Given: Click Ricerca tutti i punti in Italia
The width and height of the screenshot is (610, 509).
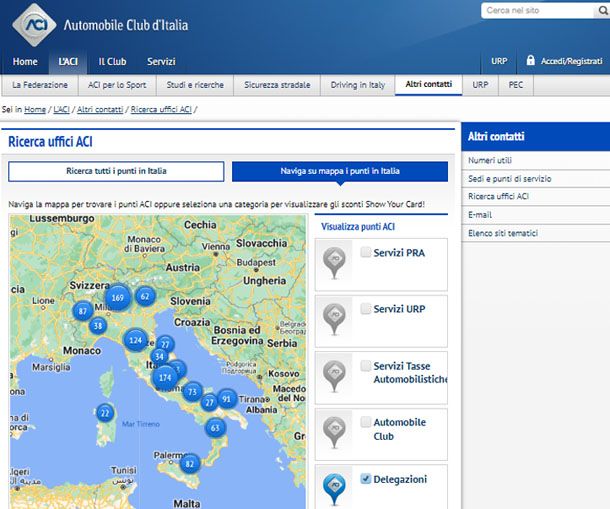Looking at the screenshot, I should point(116,171).
